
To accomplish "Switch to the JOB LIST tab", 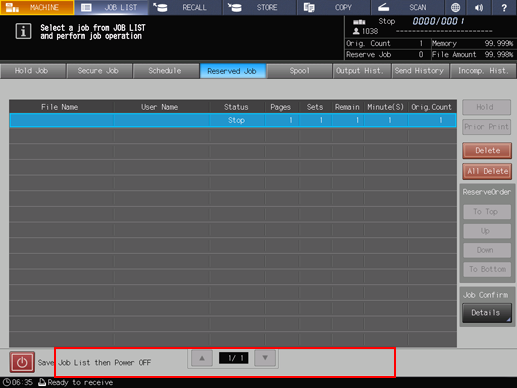I will [111, 7].
